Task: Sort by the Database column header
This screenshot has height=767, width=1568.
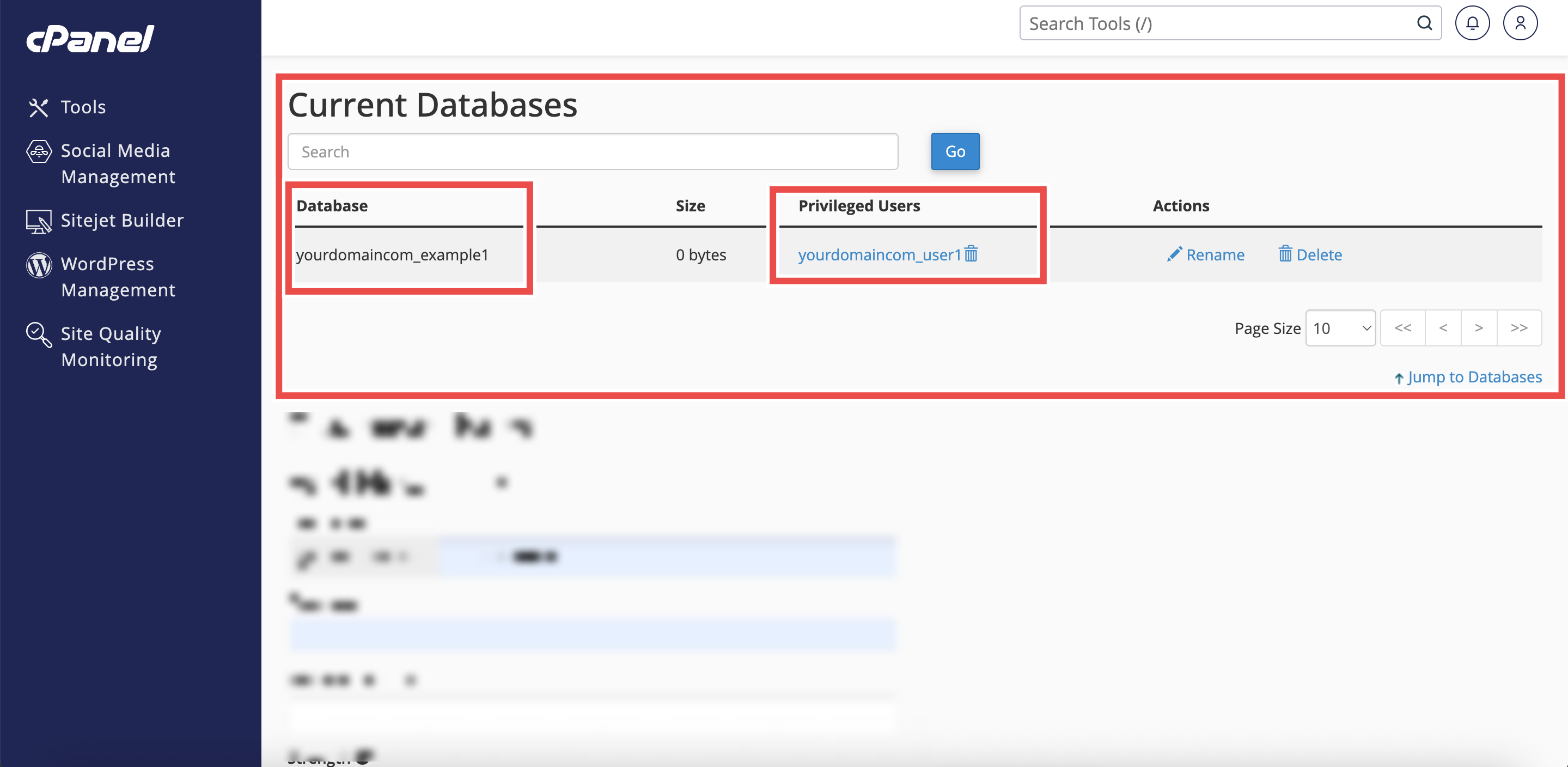Action: coord(332,206)
